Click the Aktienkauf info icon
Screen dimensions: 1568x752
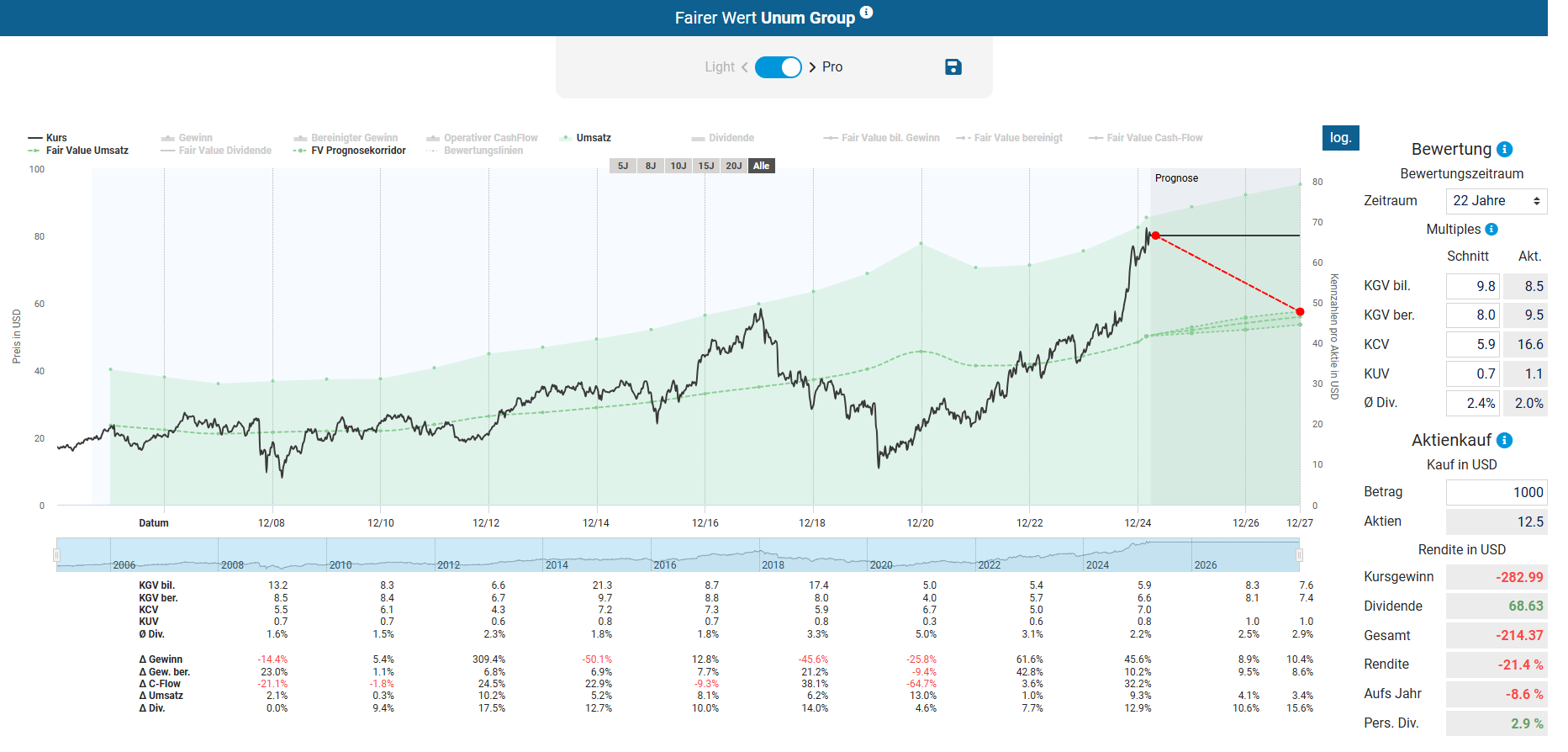pos(1505,441)
